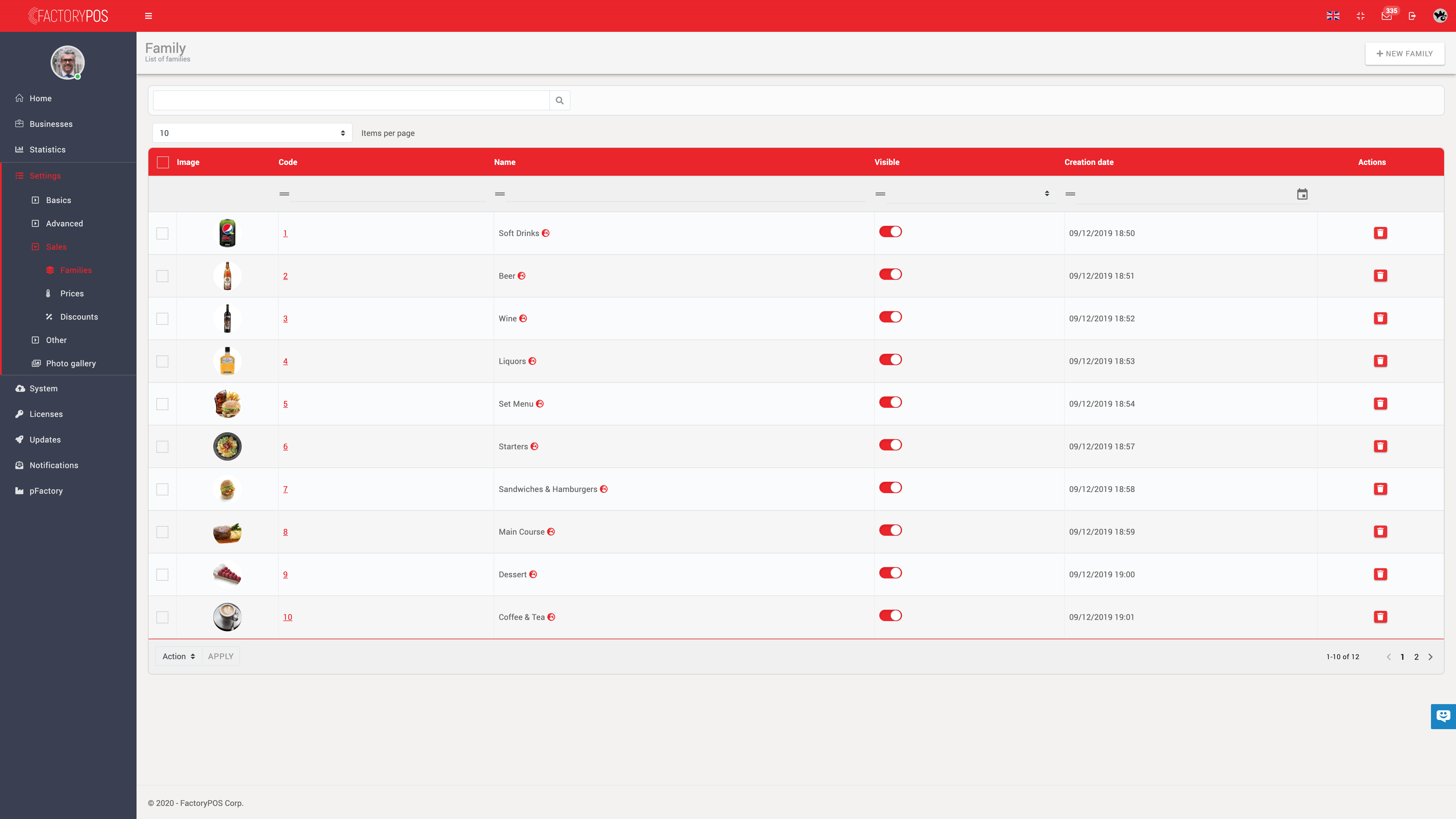Toggle Main Course visible switch
1456x819 pixels.
coord(890,530)
